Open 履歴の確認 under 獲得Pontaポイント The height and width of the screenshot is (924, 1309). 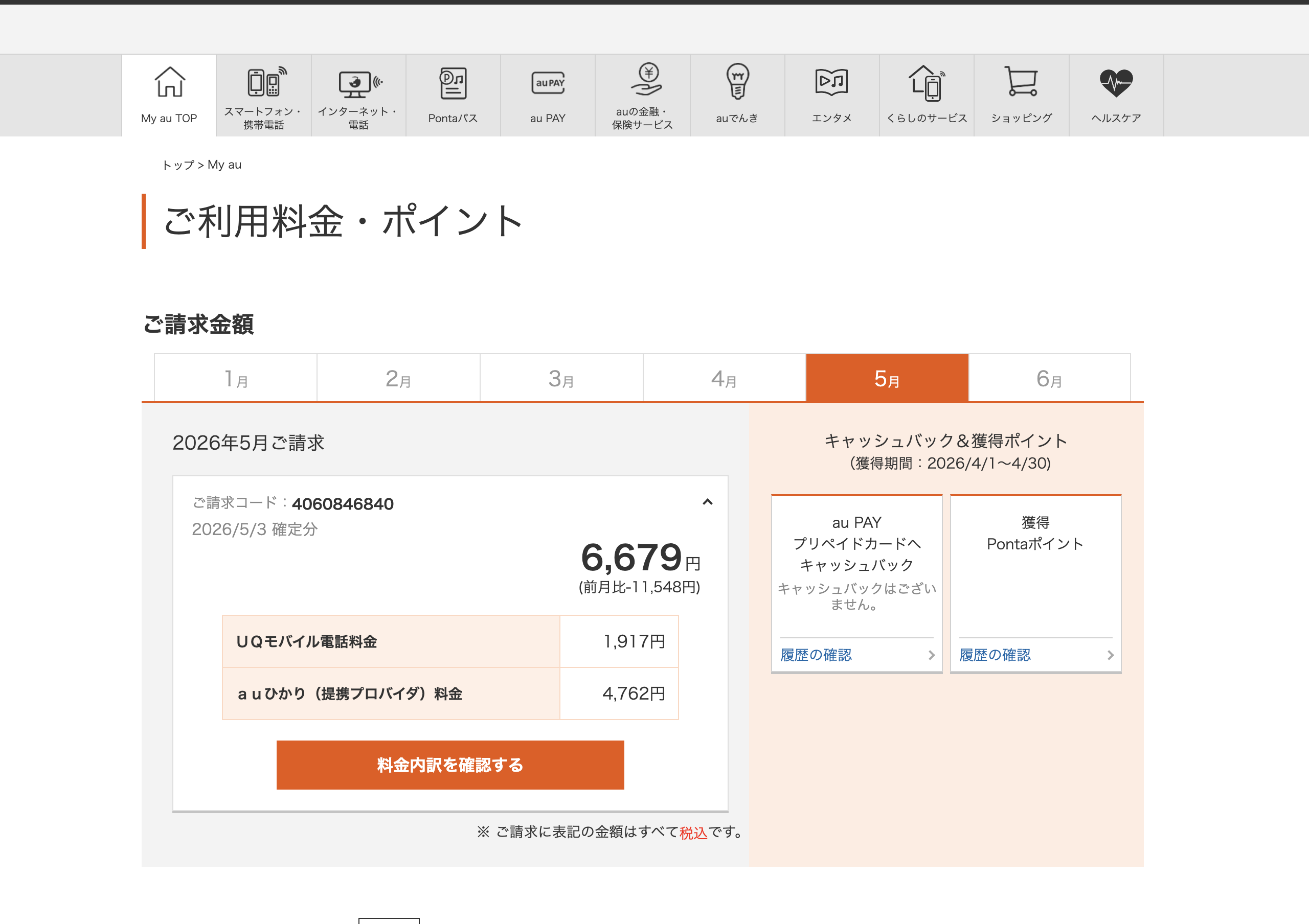[x=995, y=655]
